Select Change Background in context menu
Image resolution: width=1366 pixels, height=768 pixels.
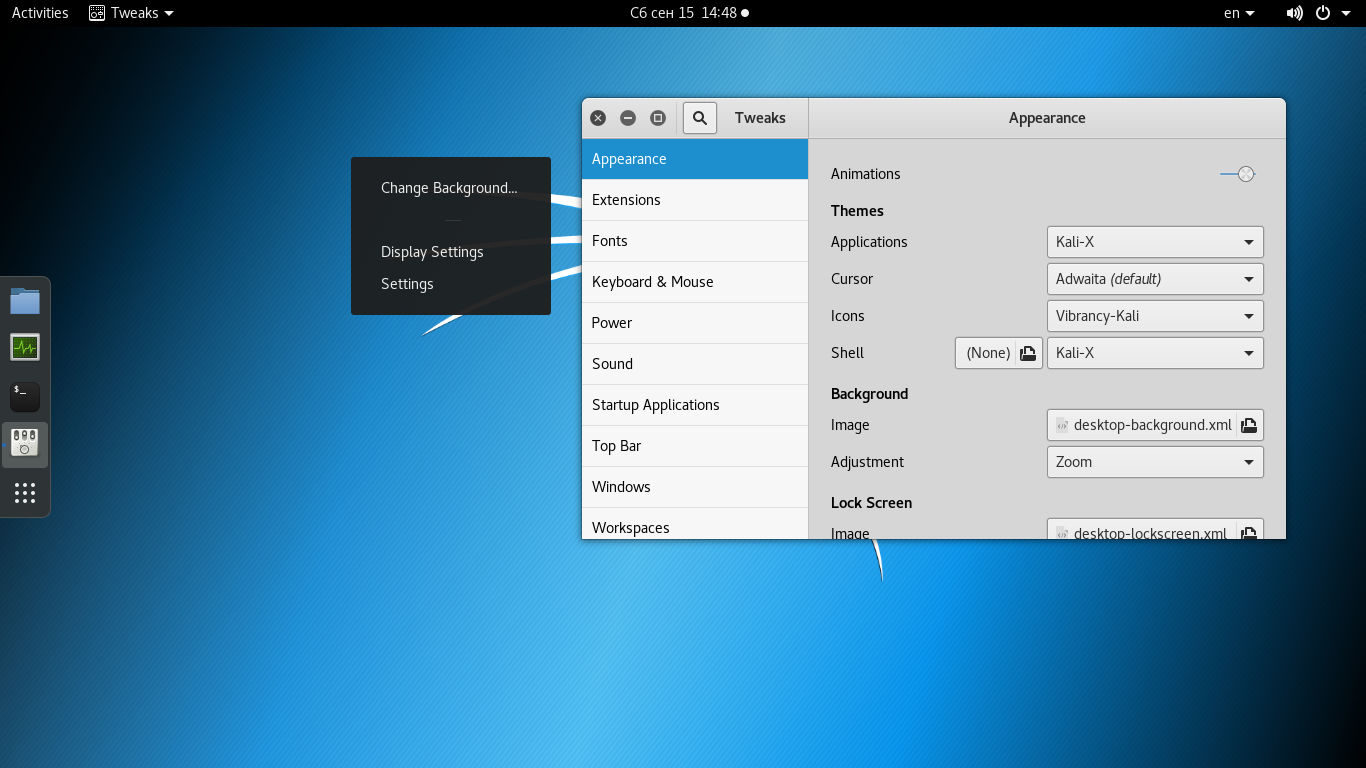click(x=449, y=188)
